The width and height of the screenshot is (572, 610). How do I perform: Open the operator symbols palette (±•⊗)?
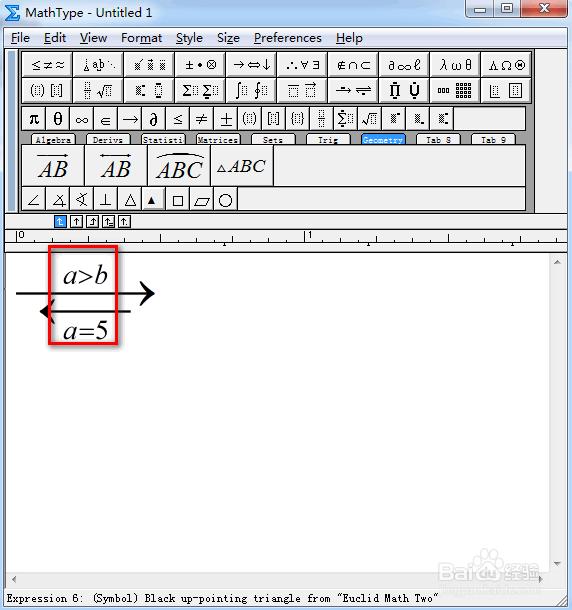click(200, 65)
